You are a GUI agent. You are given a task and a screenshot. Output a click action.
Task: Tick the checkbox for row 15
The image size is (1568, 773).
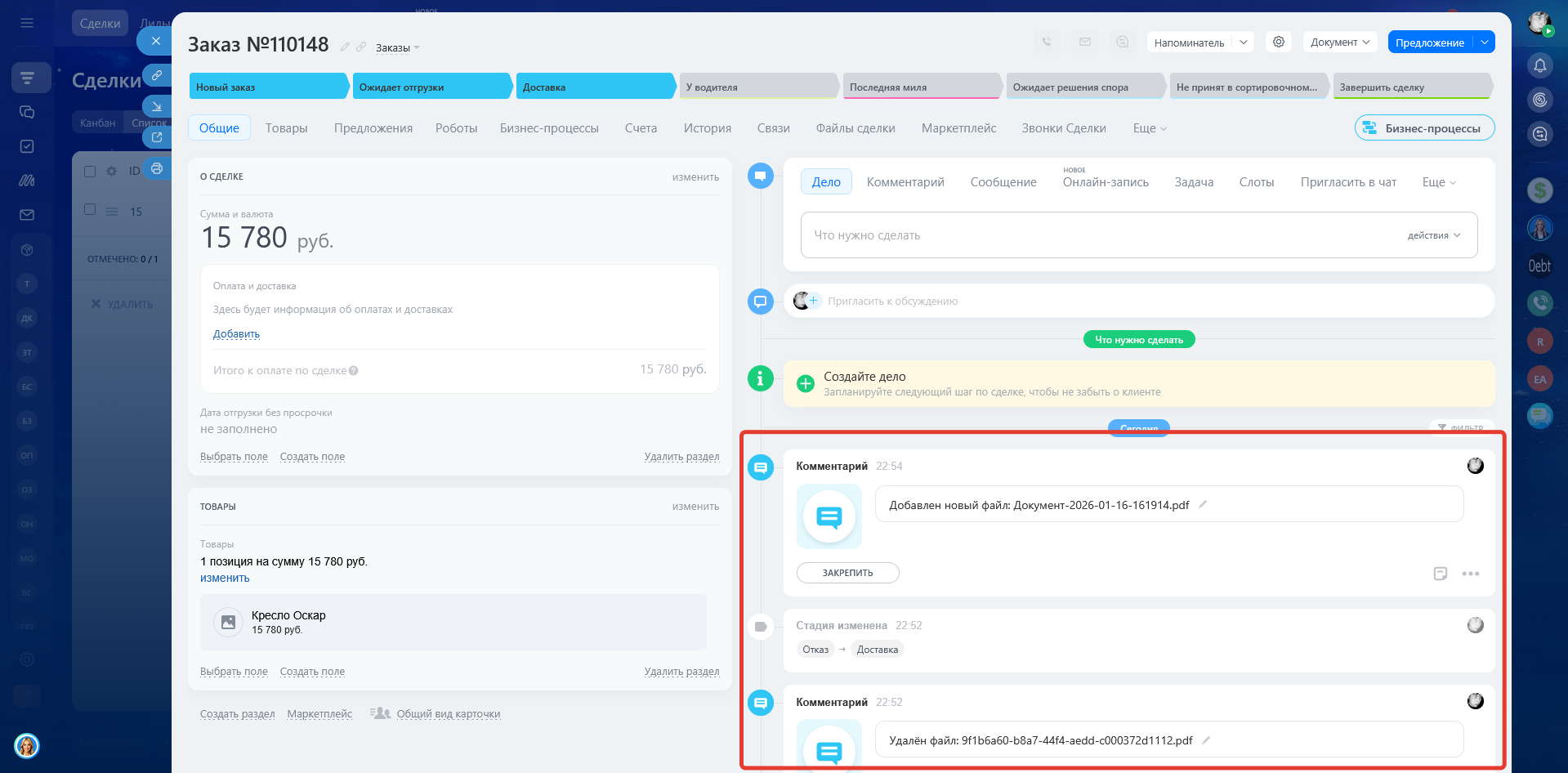(90, 210)
